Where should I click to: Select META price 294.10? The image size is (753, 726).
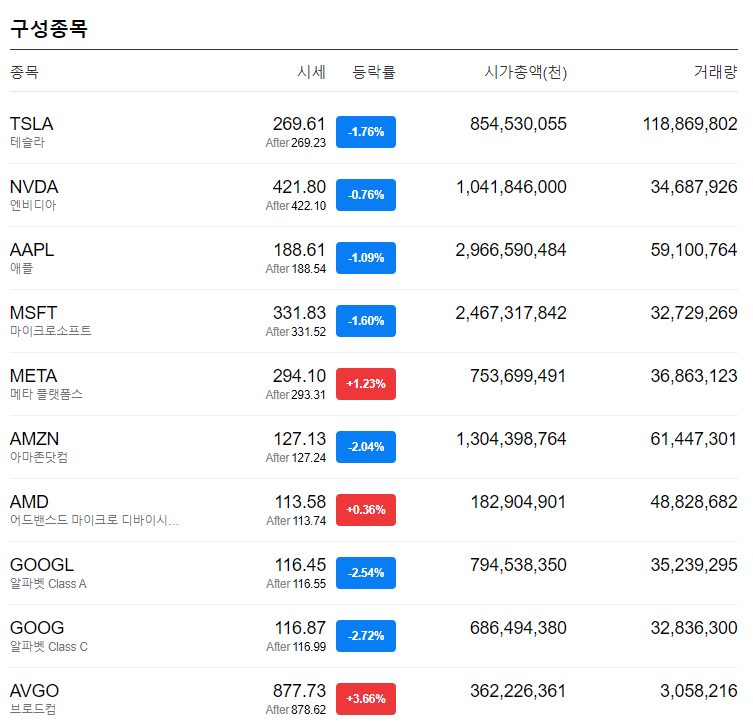tap(299, 375)
